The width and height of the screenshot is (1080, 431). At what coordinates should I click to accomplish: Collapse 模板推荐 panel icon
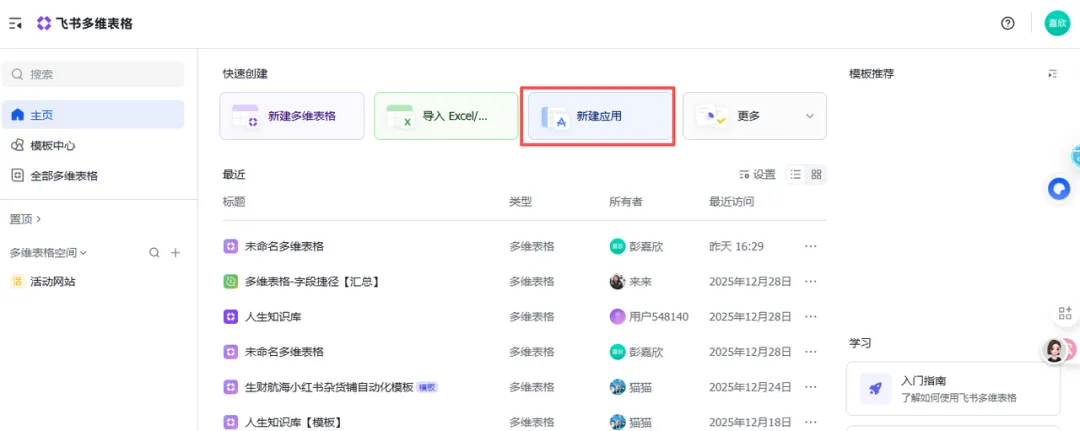pyautogui.click(x=1052, y=74)
